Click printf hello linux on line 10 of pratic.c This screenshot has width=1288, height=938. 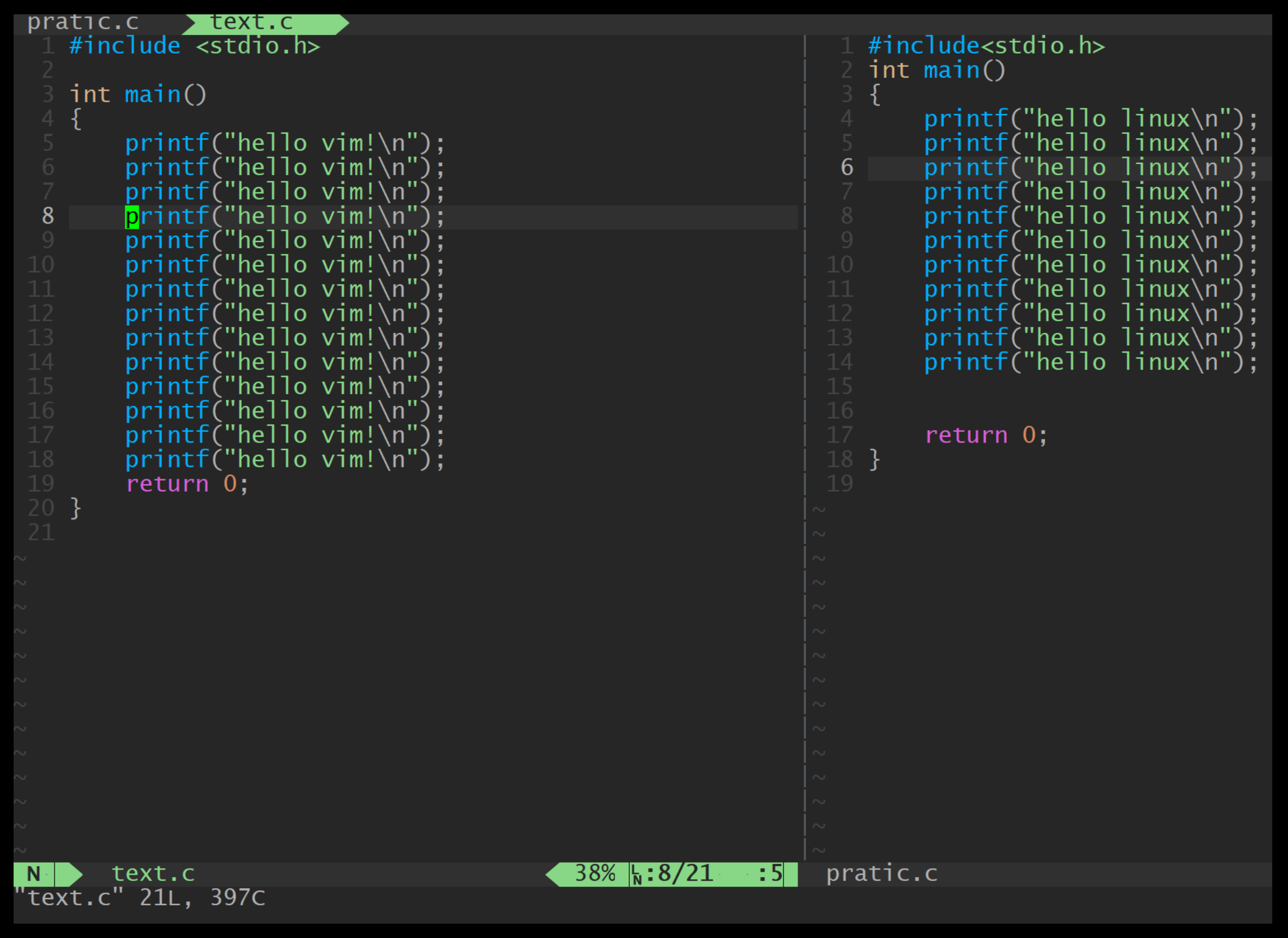1091,266
